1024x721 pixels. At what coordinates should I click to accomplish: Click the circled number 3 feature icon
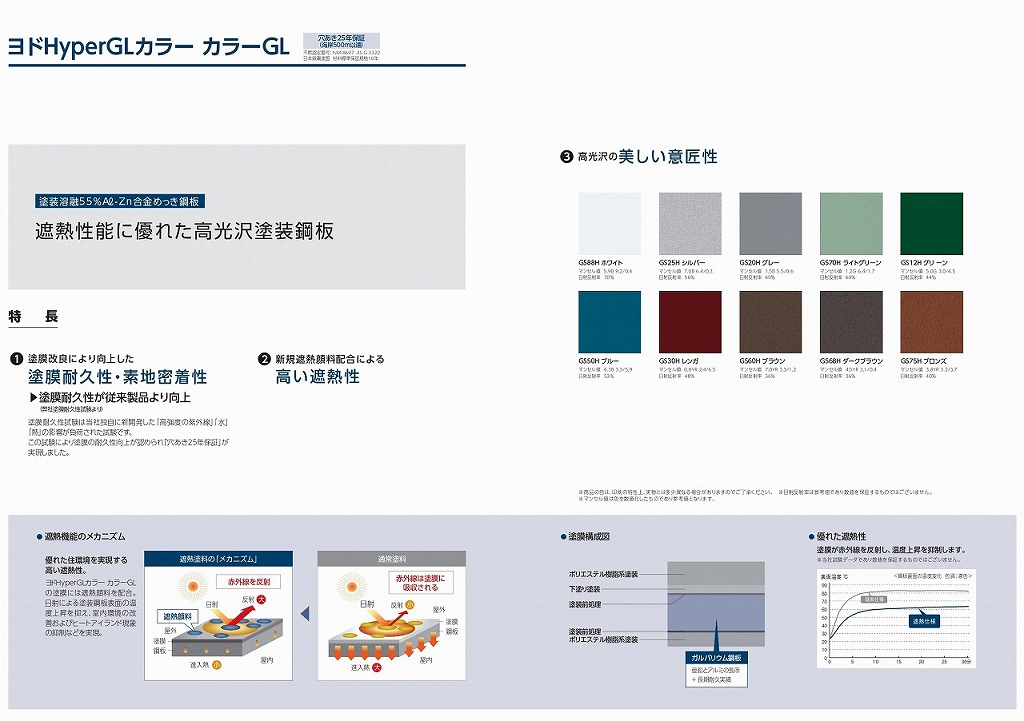coord(566,157)
